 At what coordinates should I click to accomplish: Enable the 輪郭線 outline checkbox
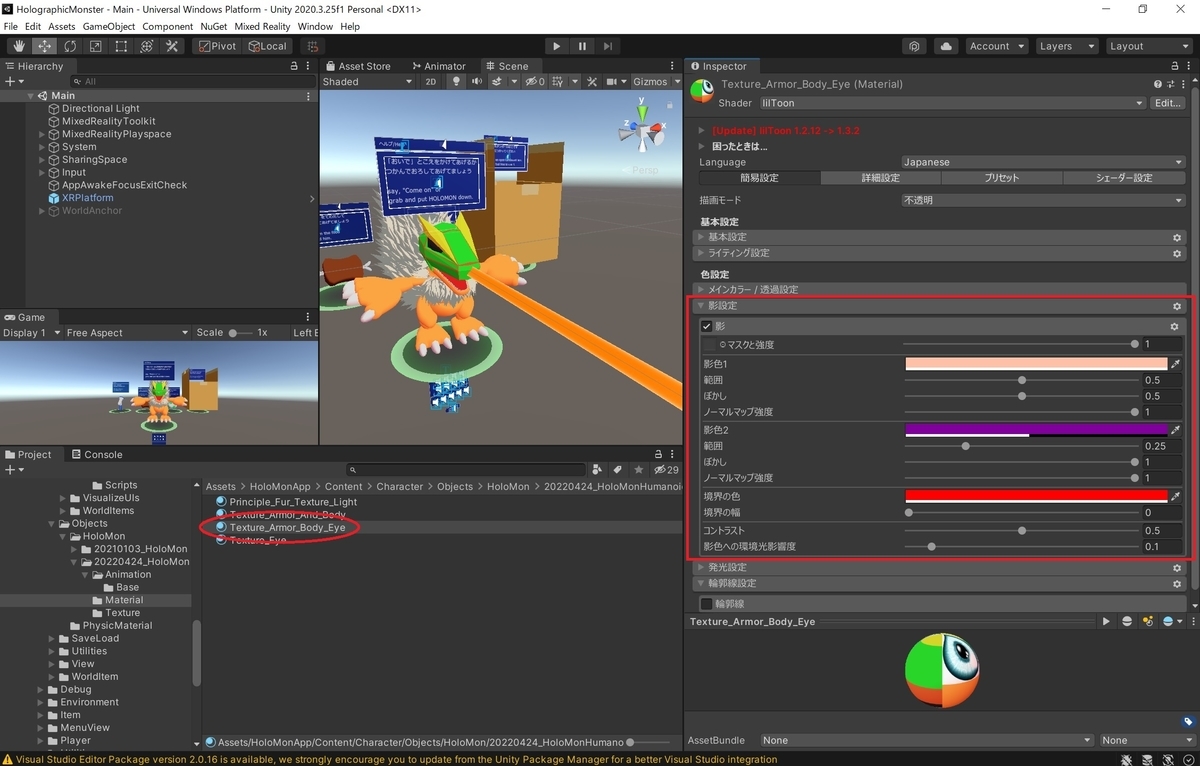(x=706, y=604)
